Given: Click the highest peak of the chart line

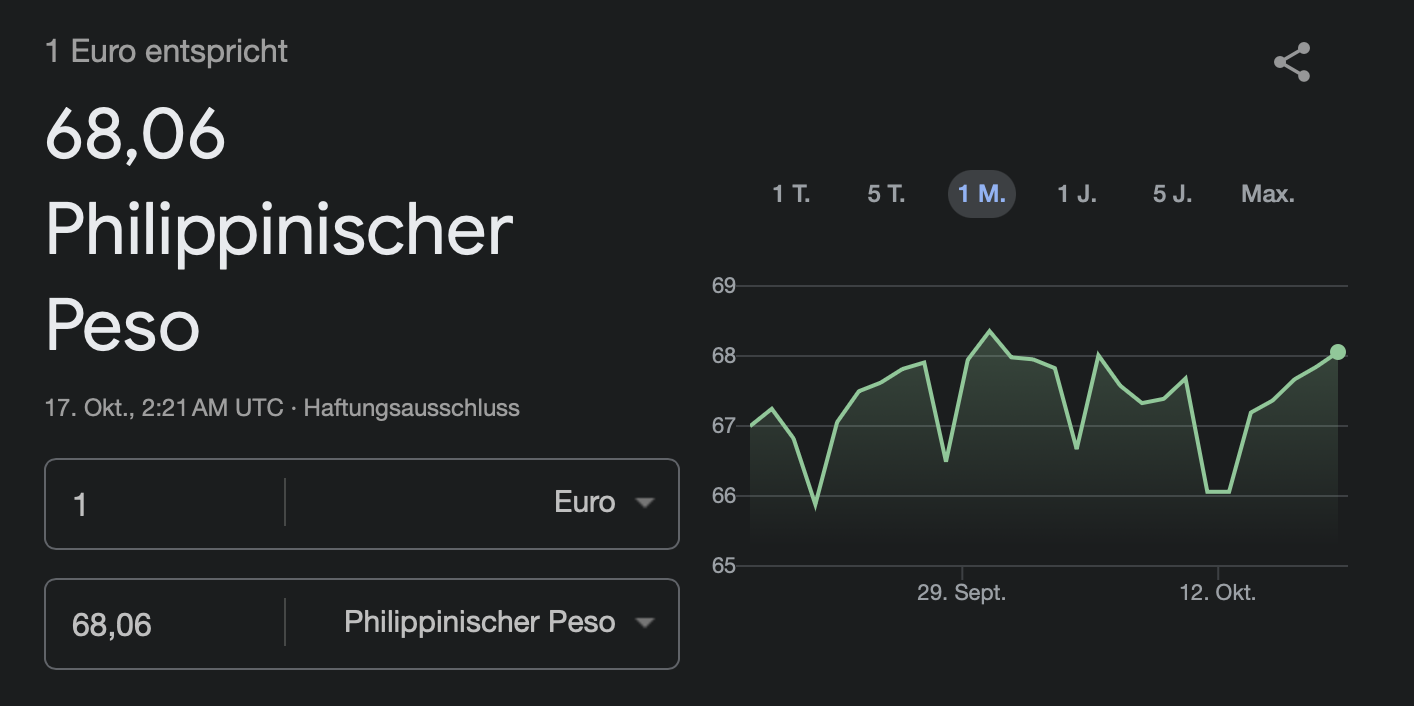Looking at the screenshot, I should click(990, 331).
